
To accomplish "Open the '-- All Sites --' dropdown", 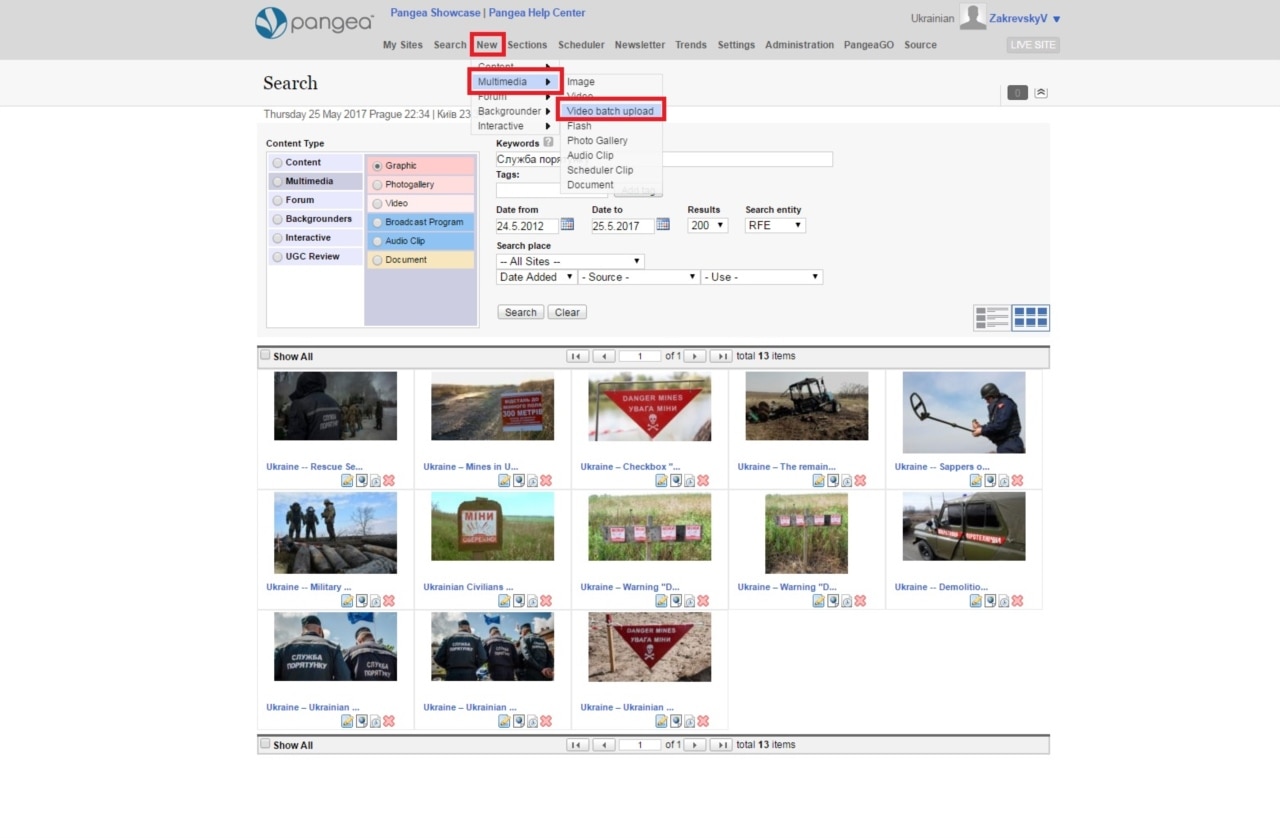I will click(570, 261).
